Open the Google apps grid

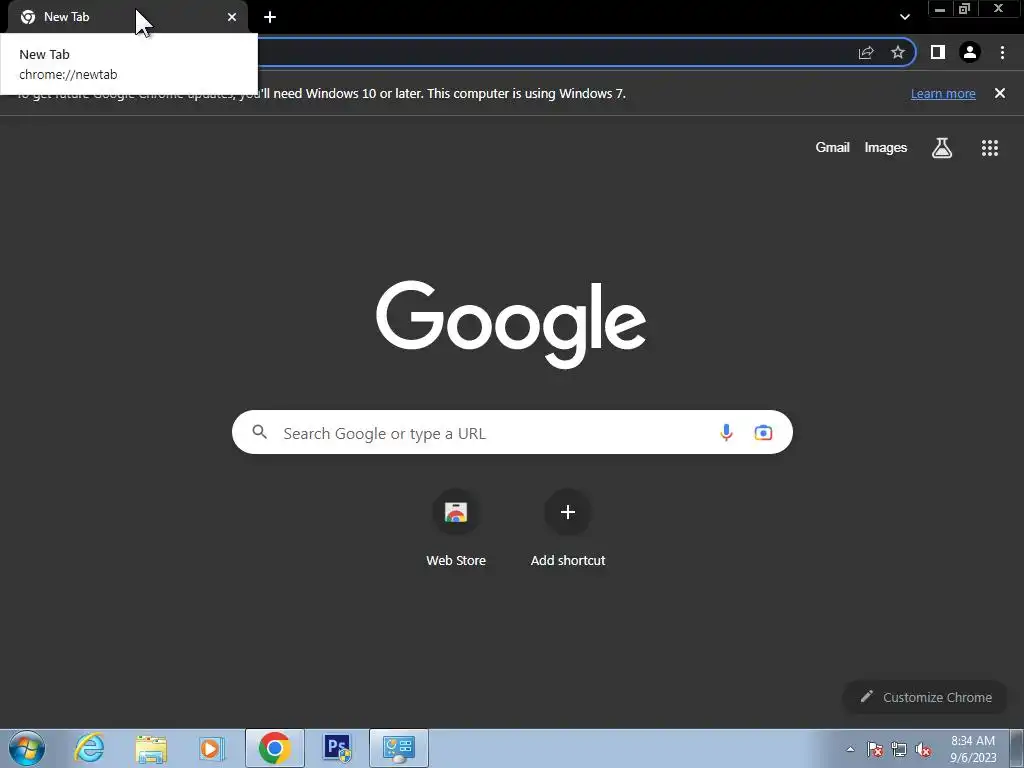tap(990, 148)
